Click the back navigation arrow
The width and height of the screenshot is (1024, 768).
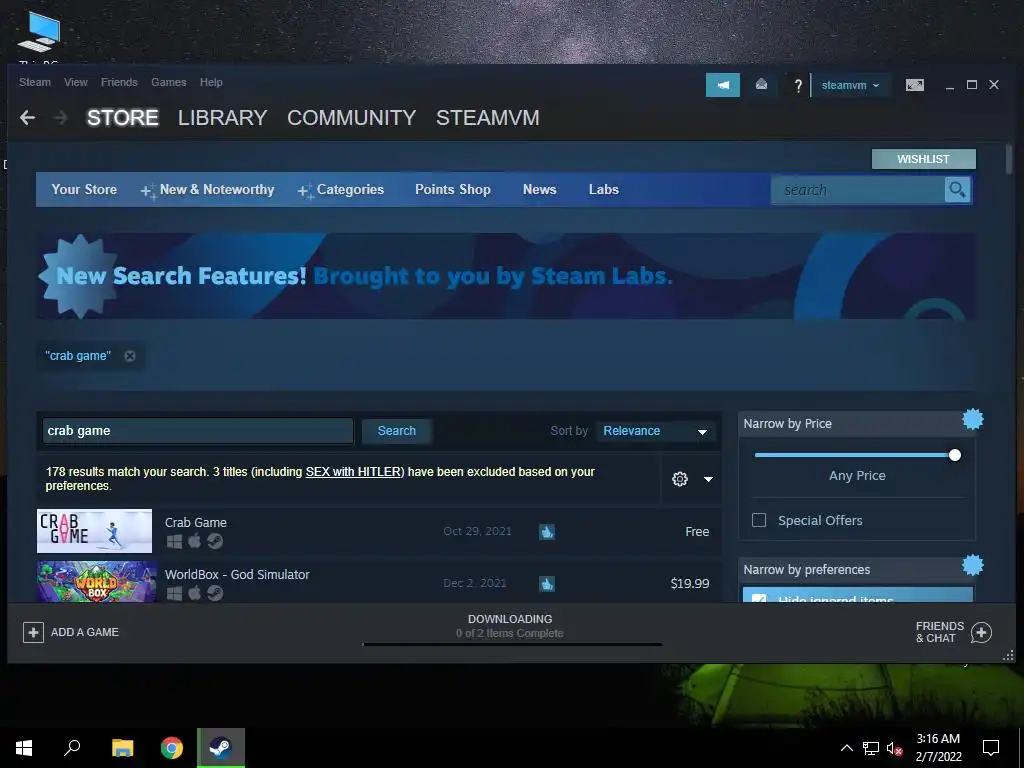tap(27, 118)
